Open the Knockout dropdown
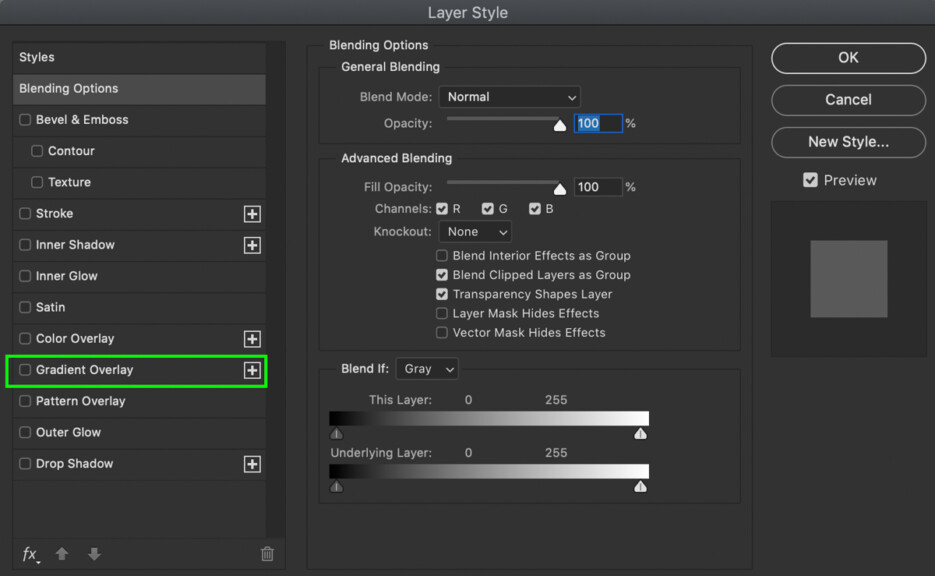 [474, 231]
